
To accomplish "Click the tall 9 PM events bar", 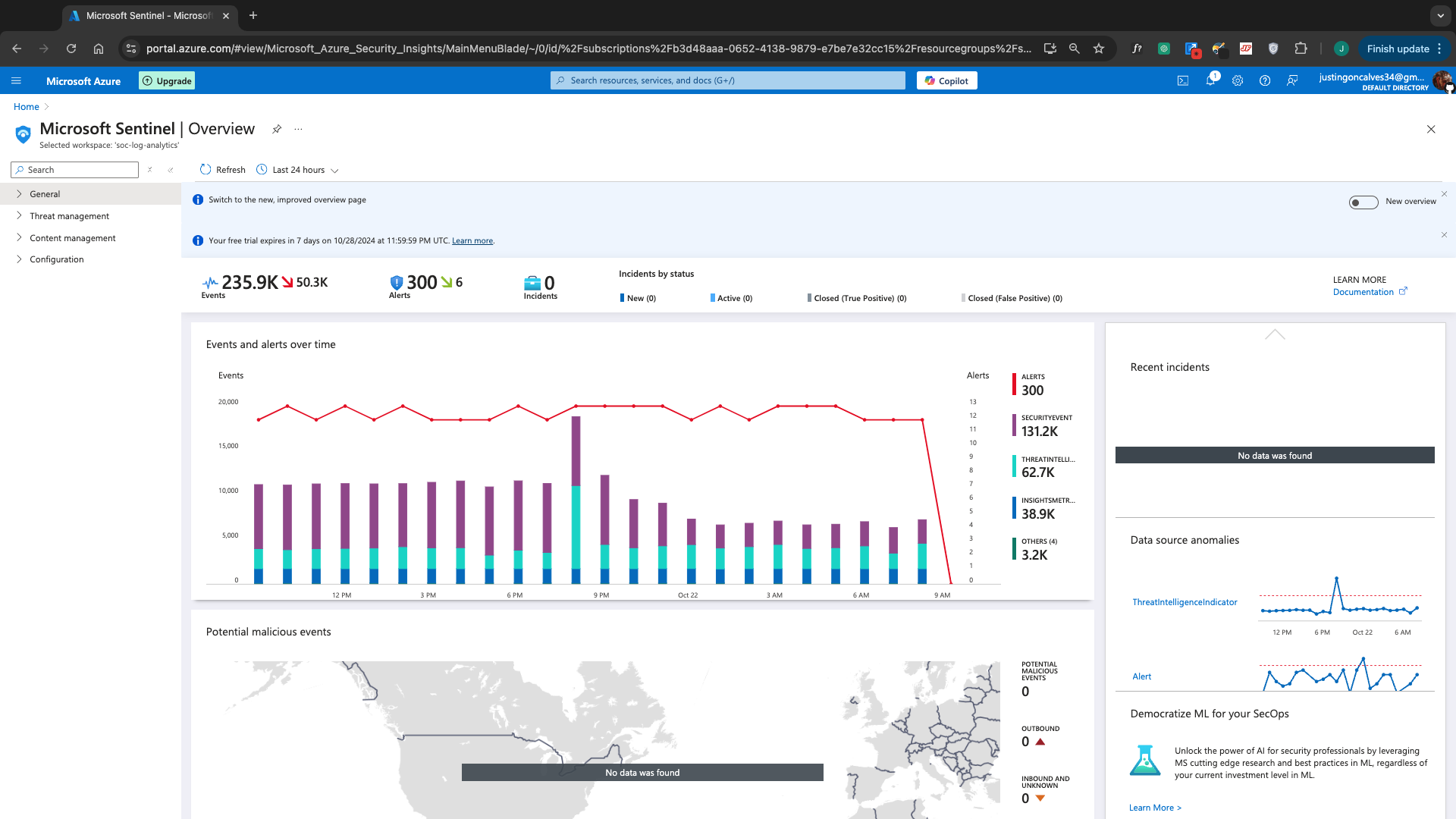I will [576, 500].
